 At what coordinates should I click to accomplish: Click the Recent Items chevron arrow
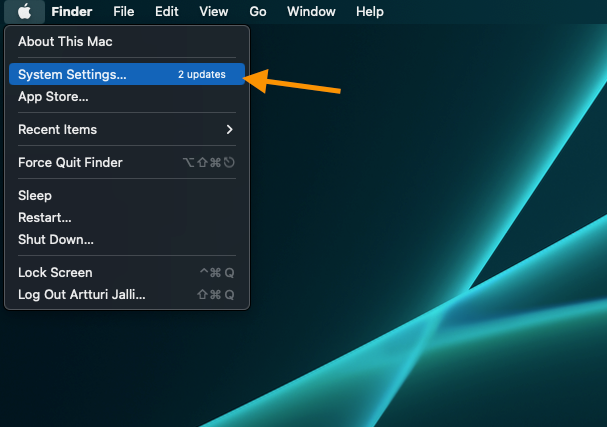point(230,129)
